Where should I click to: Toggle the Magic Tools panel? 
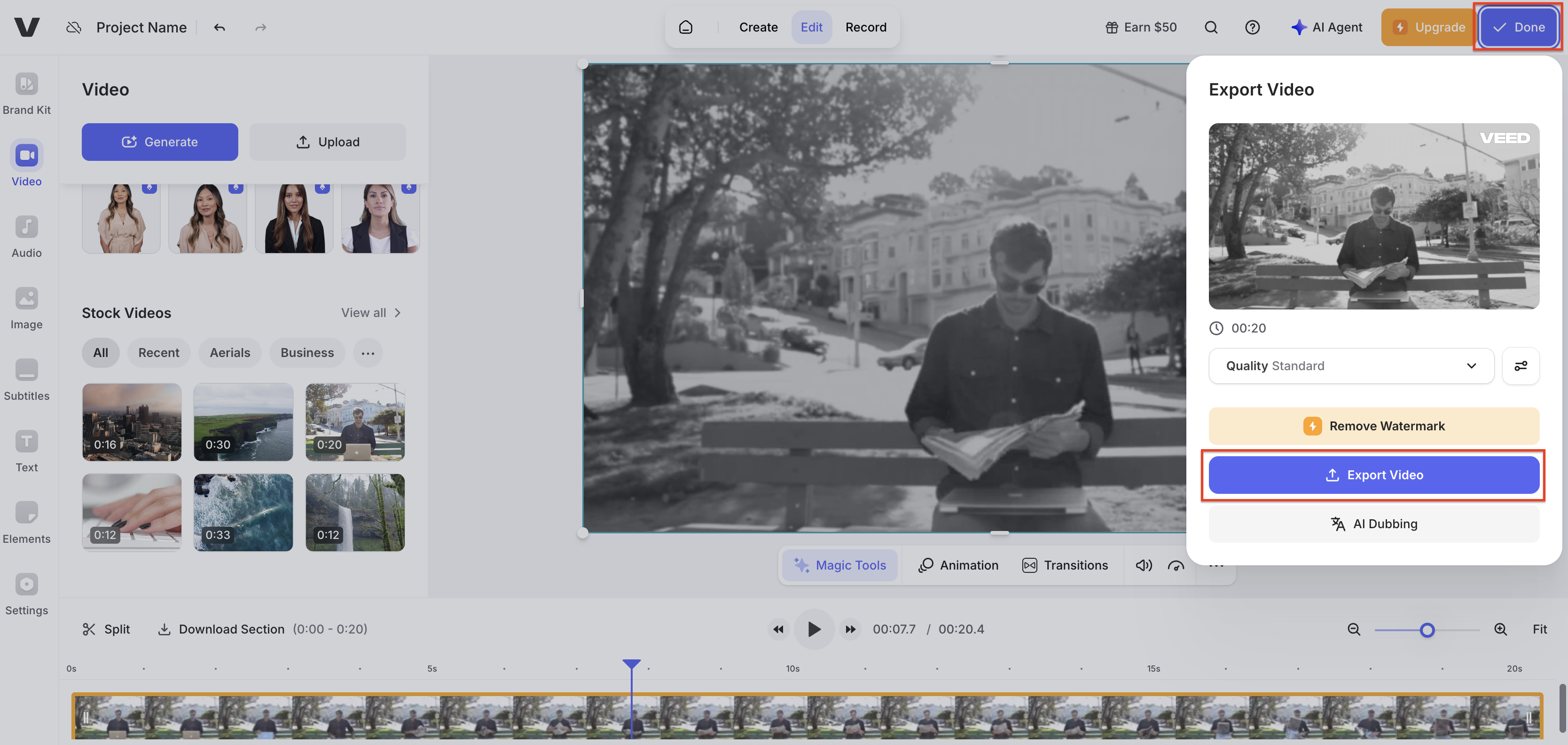click(839, 565)
